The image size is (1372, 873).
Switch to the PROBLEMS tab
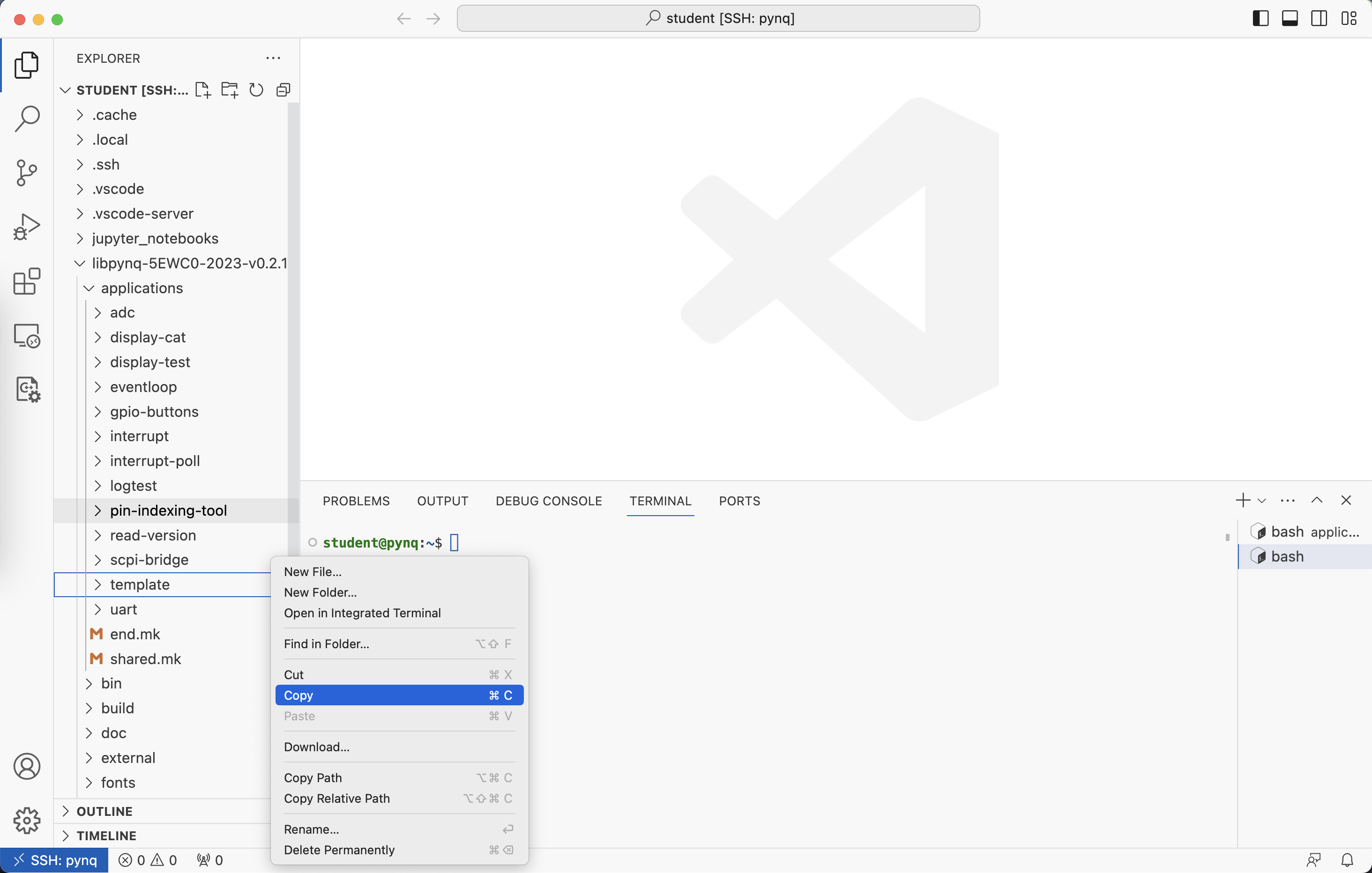coord(357,500)
